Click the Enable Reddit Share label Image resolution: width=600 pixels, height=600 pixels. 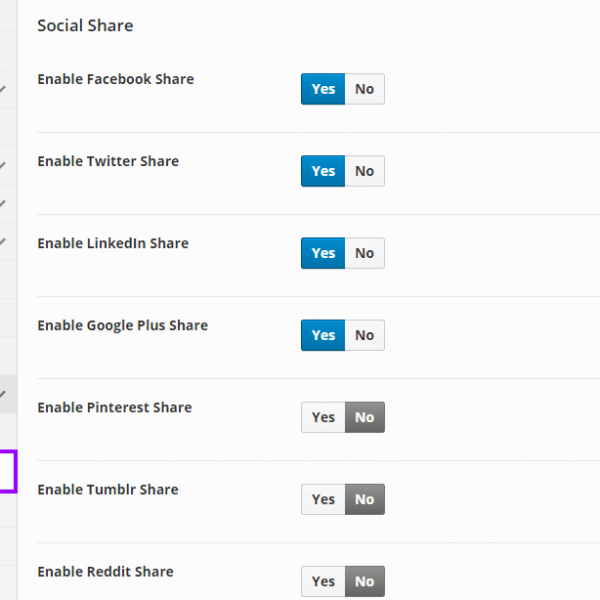(x=105, y=571)
